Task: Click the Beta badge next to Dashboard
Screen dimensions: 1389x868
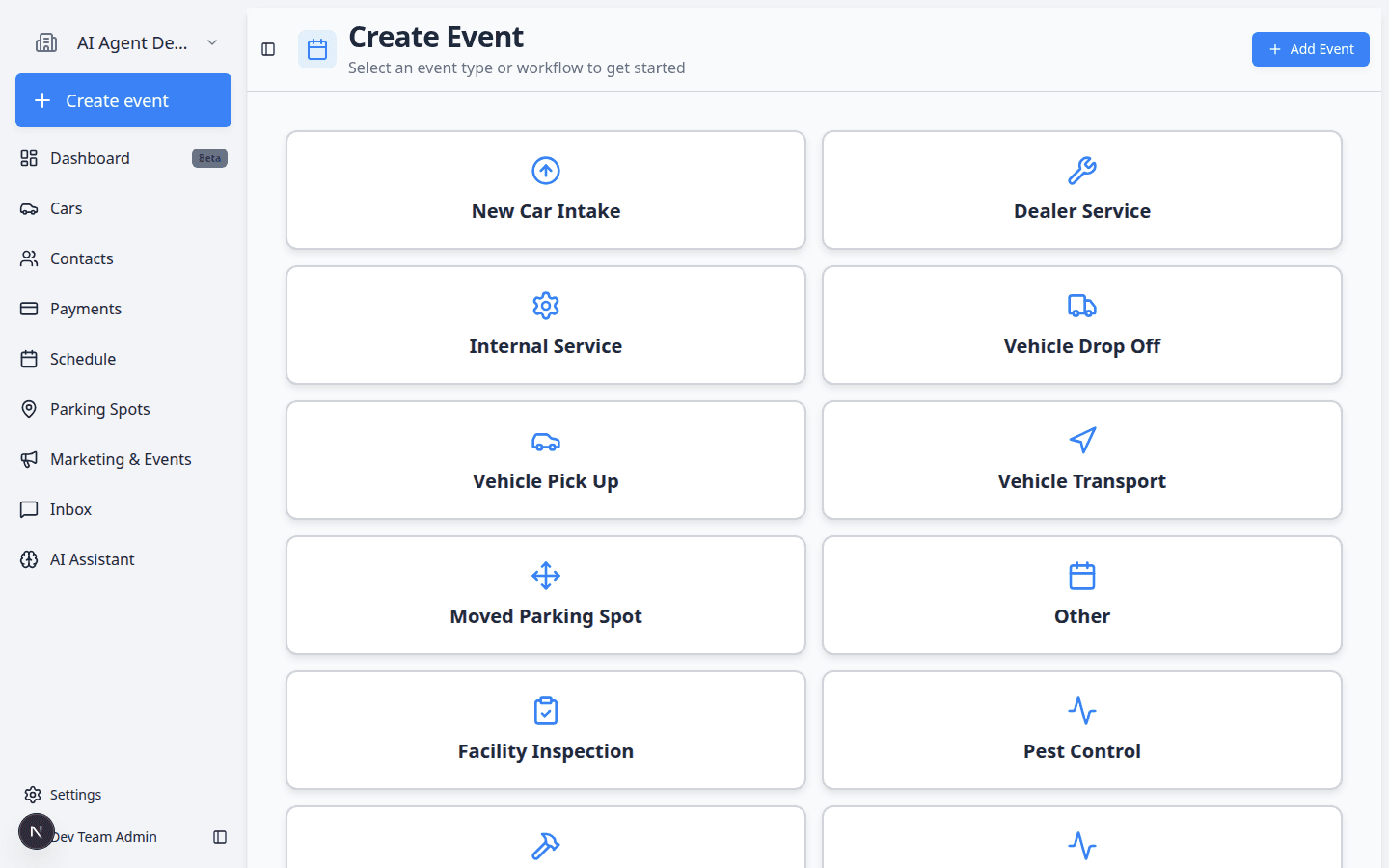Action: click(x=209, y=158)
